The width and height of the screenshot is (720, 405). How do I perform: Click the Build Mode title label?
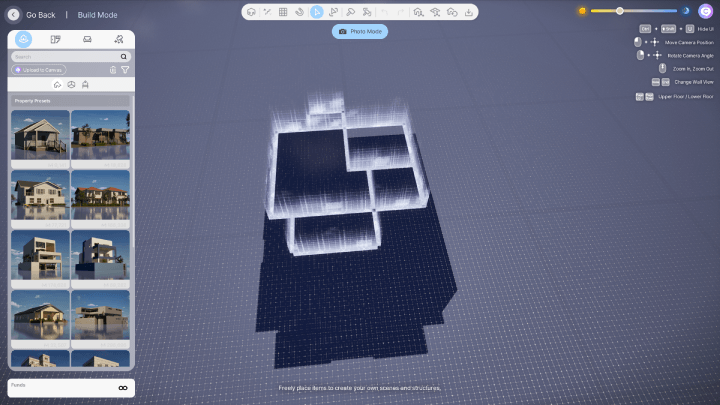(97, 15)
